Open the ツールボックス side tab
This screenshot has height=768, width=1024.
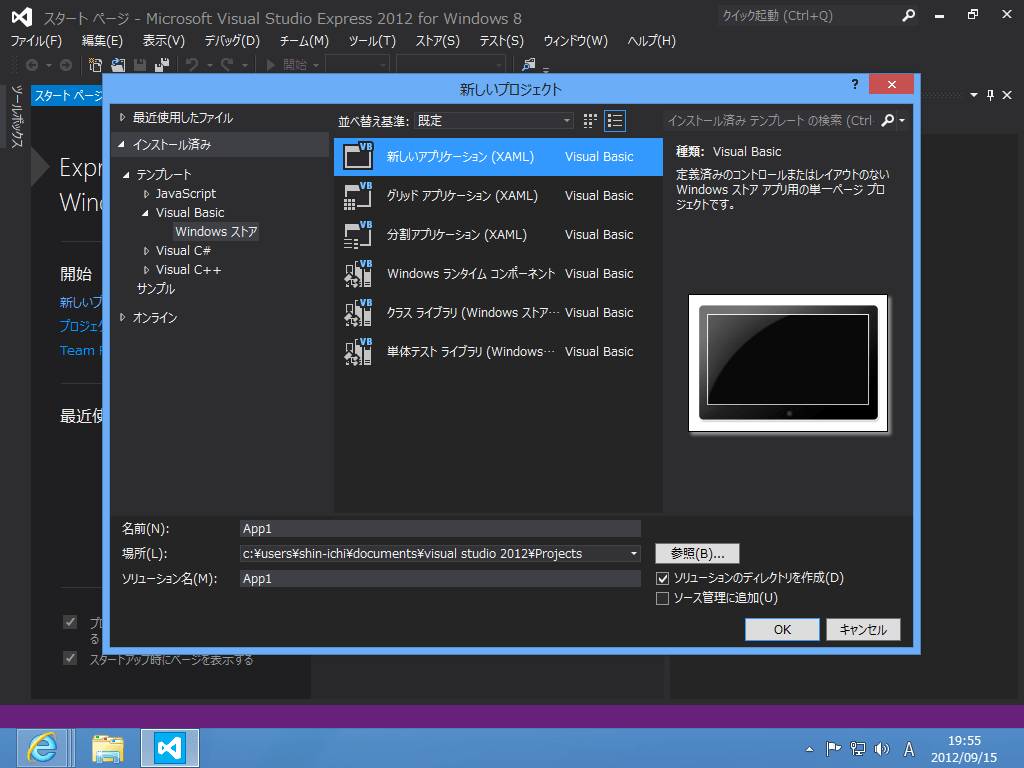coord(17,117)
